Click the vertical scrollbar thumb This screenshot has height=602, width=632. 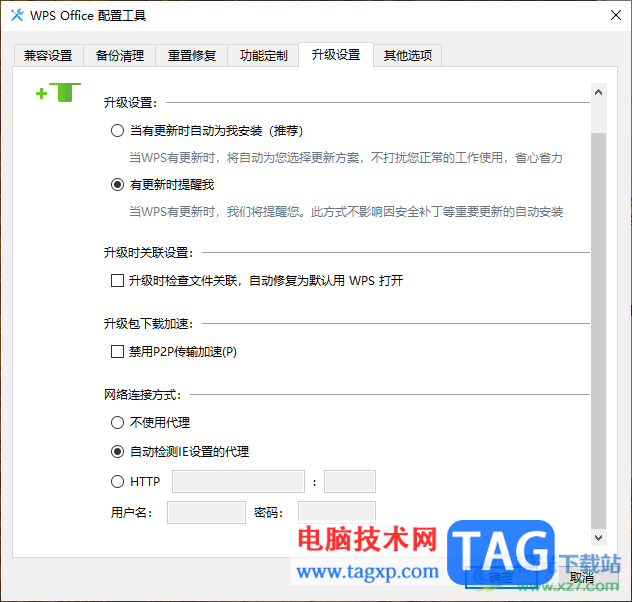pyautogui.click(x=599, y=330)
